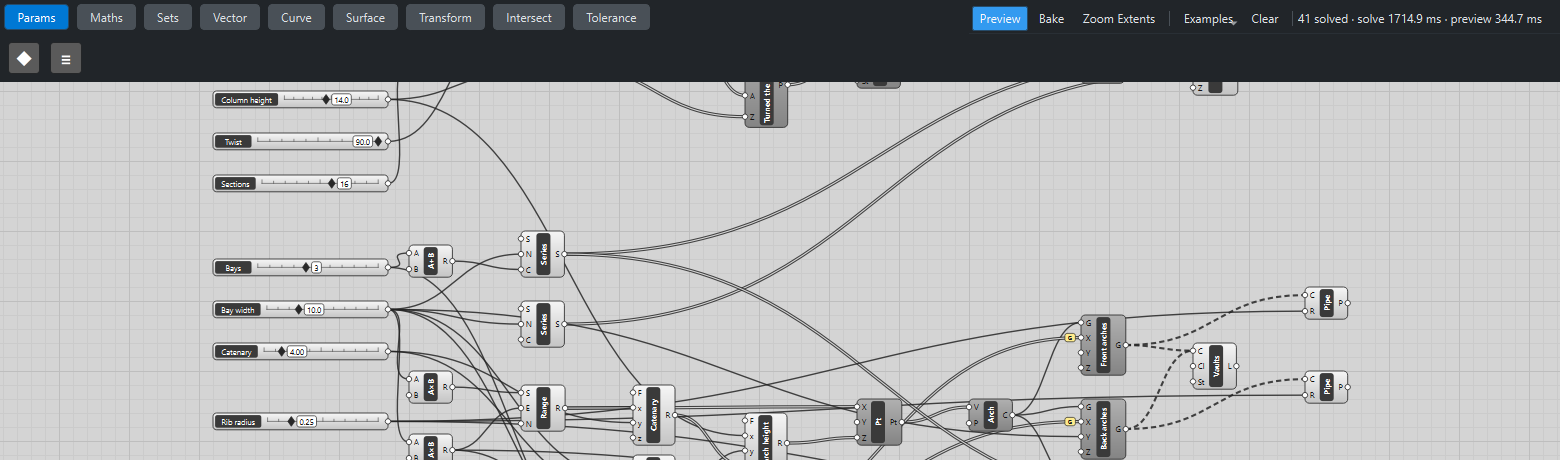The width and height of the screenshot is (1560, 460).
Task: Click the Front arches G output port
Action: click(x=1125, y=345)
